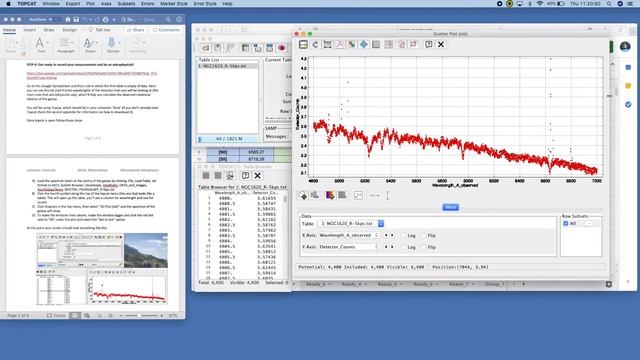The image size is (640, 360).
Task: Click the Save icon in Word title bar
Action: (x=76, y=19)
